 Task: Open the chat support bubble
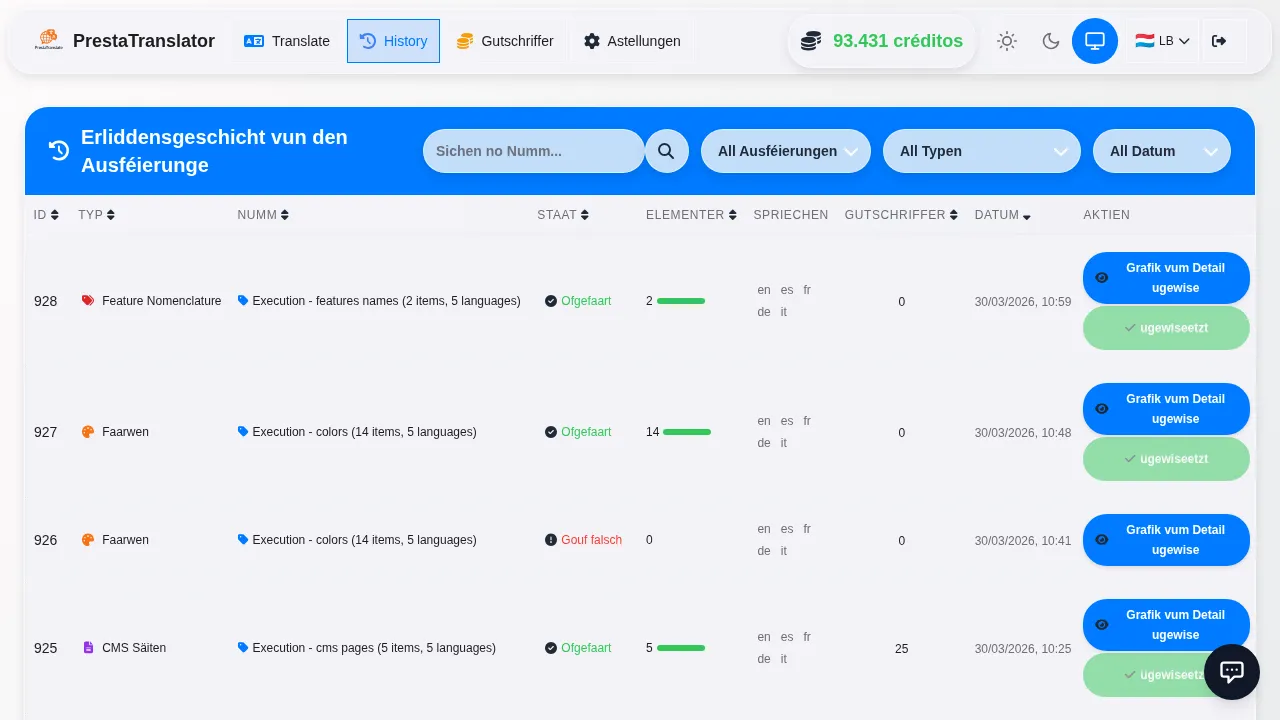point(1231,672)
